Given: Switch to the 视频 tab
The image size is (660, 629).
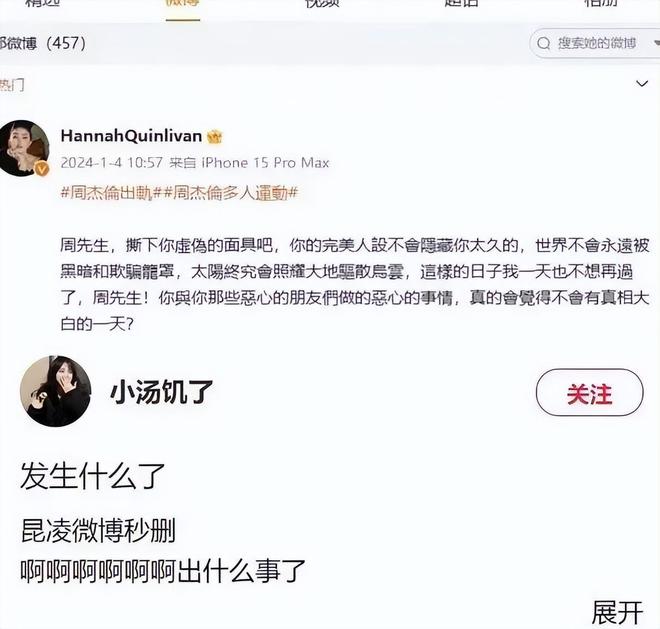Looking at the screenshot, I should (x=322, y=3).
